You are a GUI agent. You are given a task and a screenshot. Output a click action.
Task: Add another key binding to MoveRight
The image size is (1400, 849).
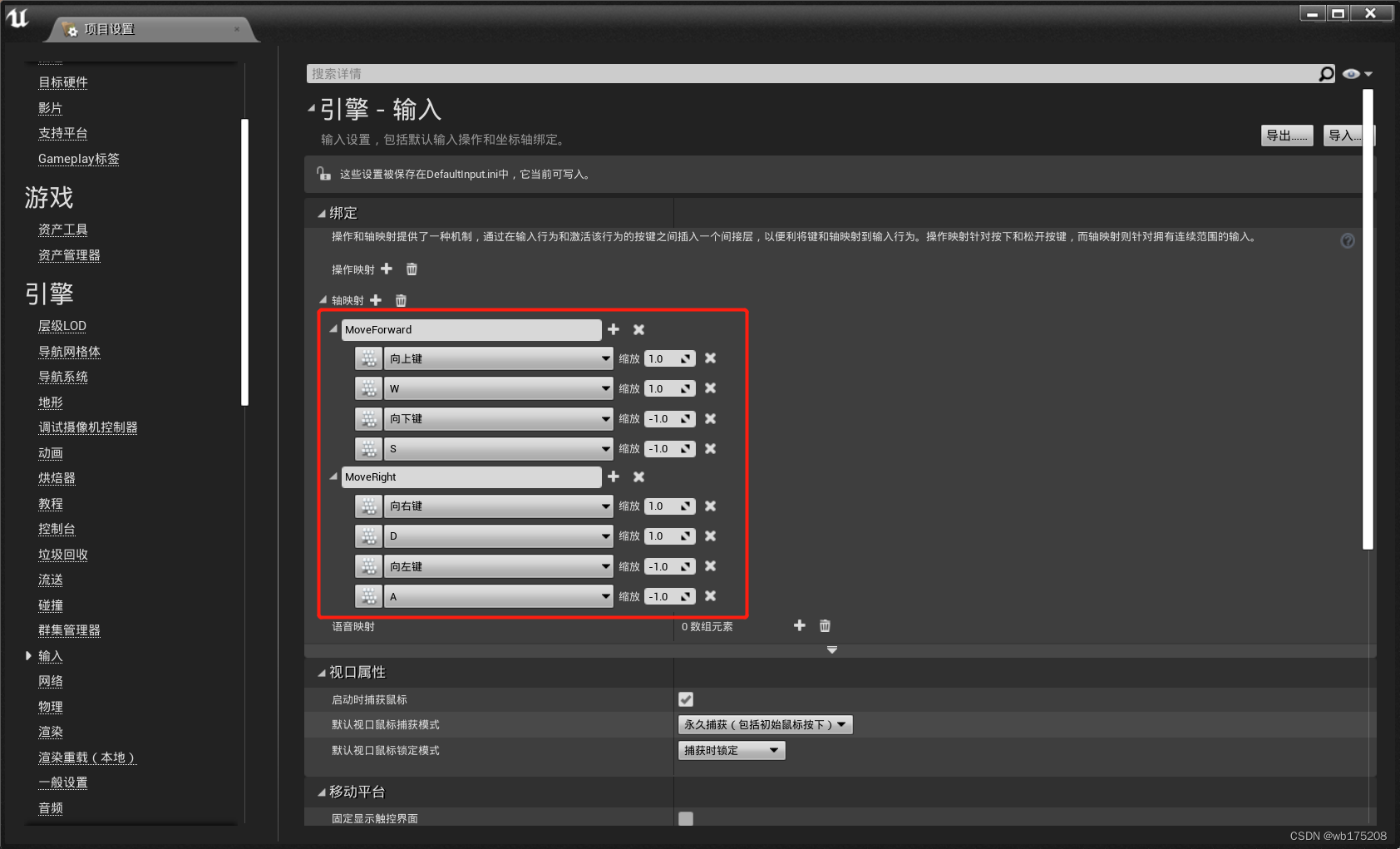(614, 476)
